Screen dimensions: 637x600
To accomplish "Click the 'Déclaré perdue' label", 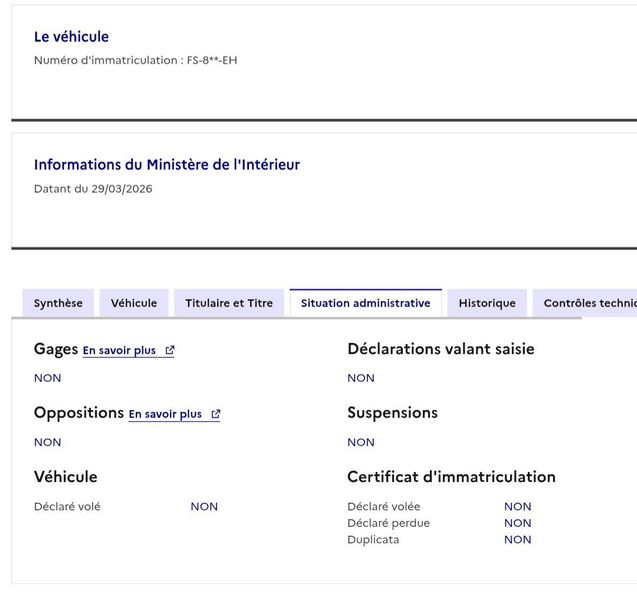I will pyautogui.click(x=388, y=523).
